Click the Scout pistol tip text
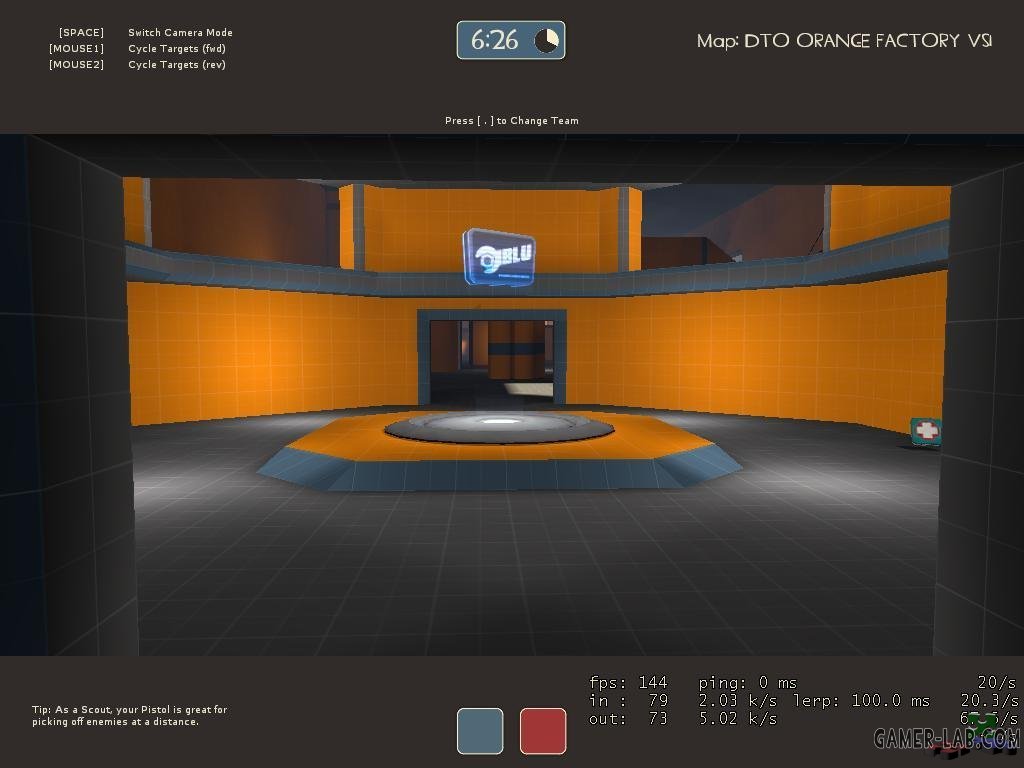This screenshot has height=768, width=1024. [x=129, y=716]
